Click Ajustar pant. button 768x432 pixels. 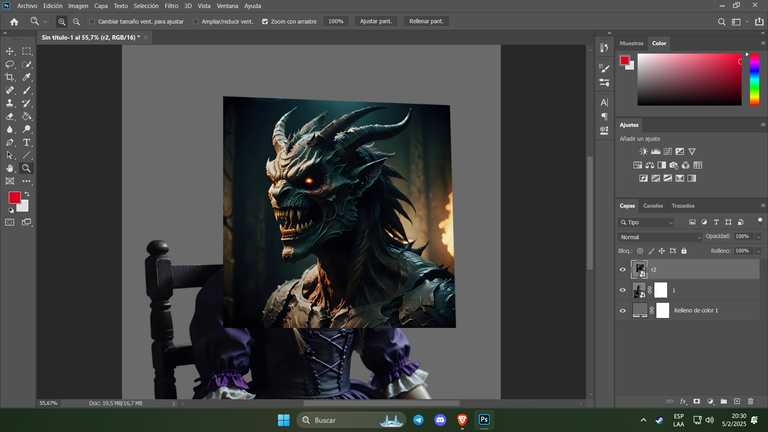(x=376, y=22)
